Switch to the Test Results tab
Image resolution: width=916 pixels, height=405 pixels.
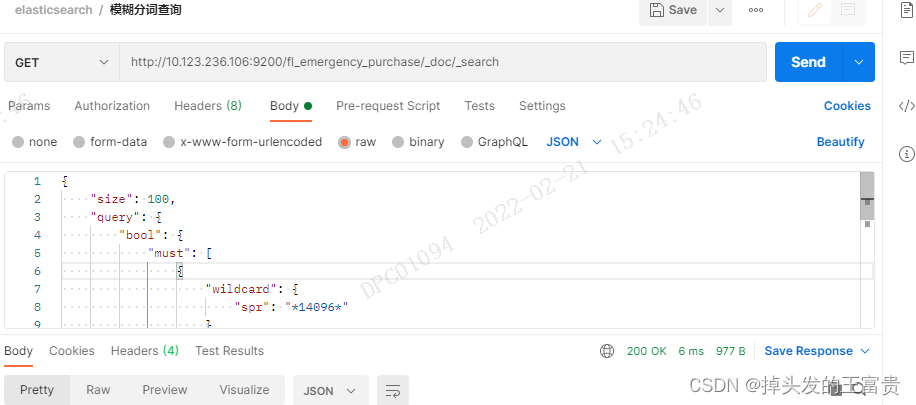coord(230,351)
